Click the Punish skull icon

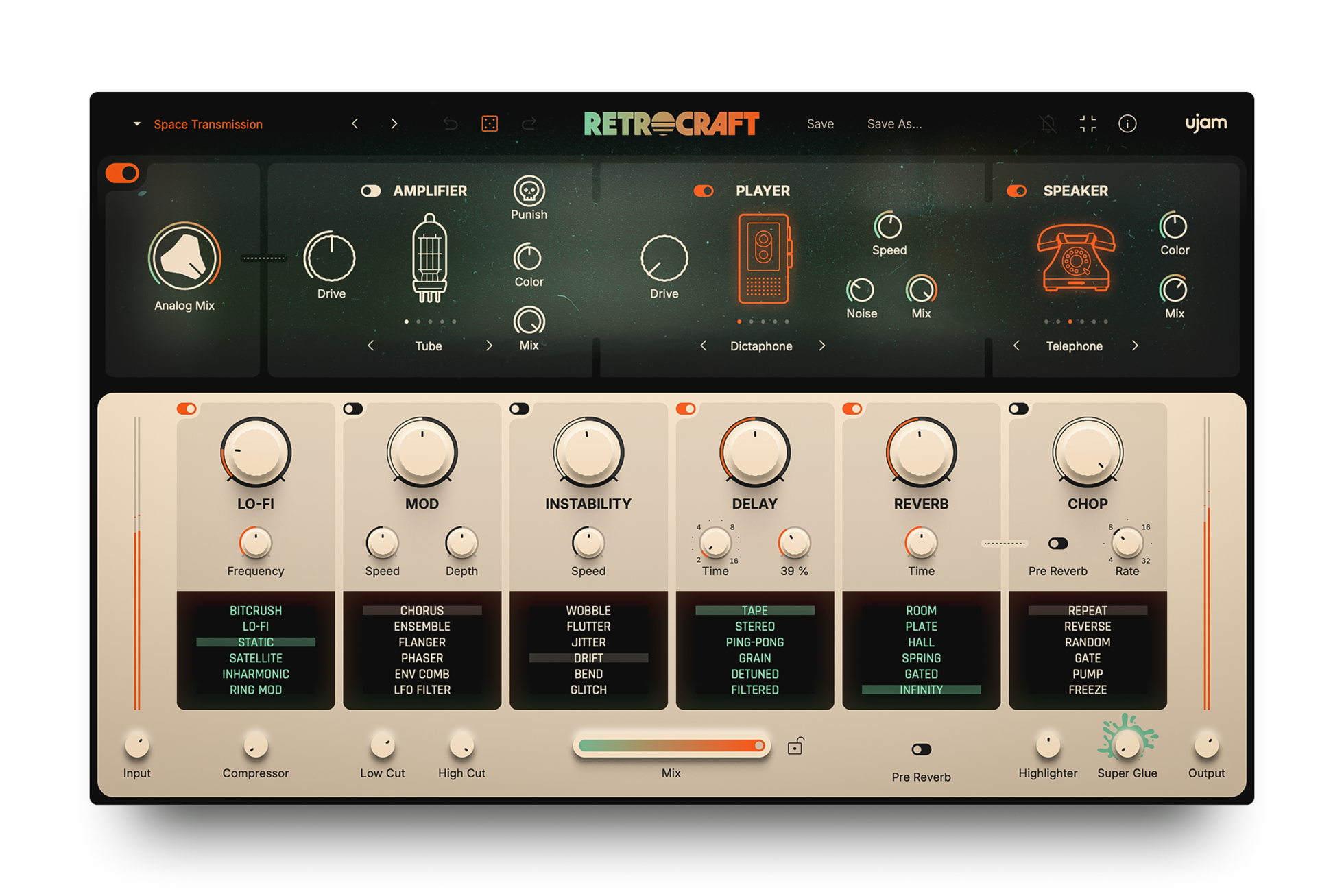529,191
